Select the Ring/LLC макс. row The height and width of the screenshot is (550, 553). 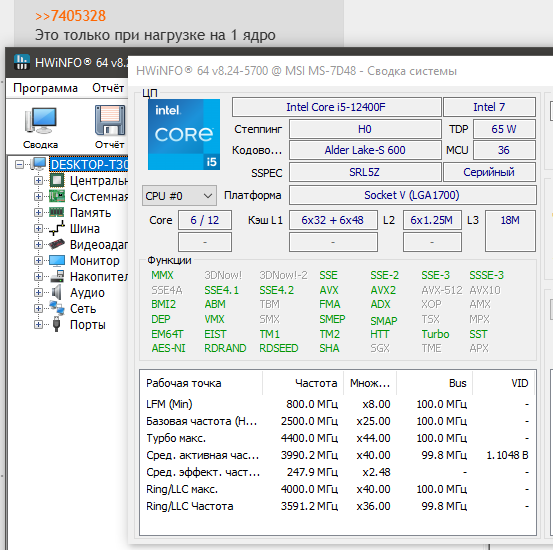tap(338, 489)
